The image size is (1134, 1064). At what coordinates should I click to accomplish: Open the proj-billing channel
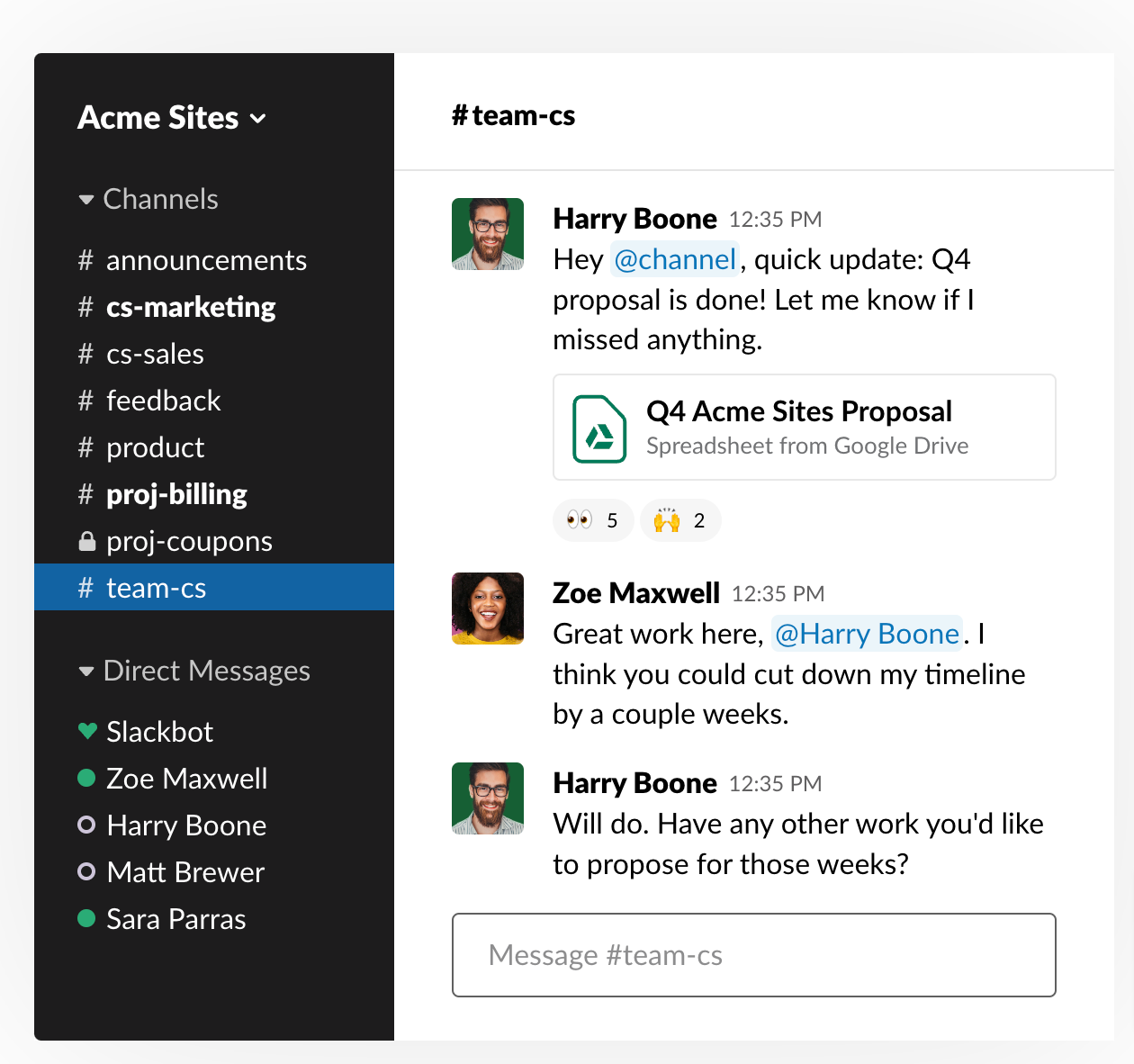click(176, 494)
